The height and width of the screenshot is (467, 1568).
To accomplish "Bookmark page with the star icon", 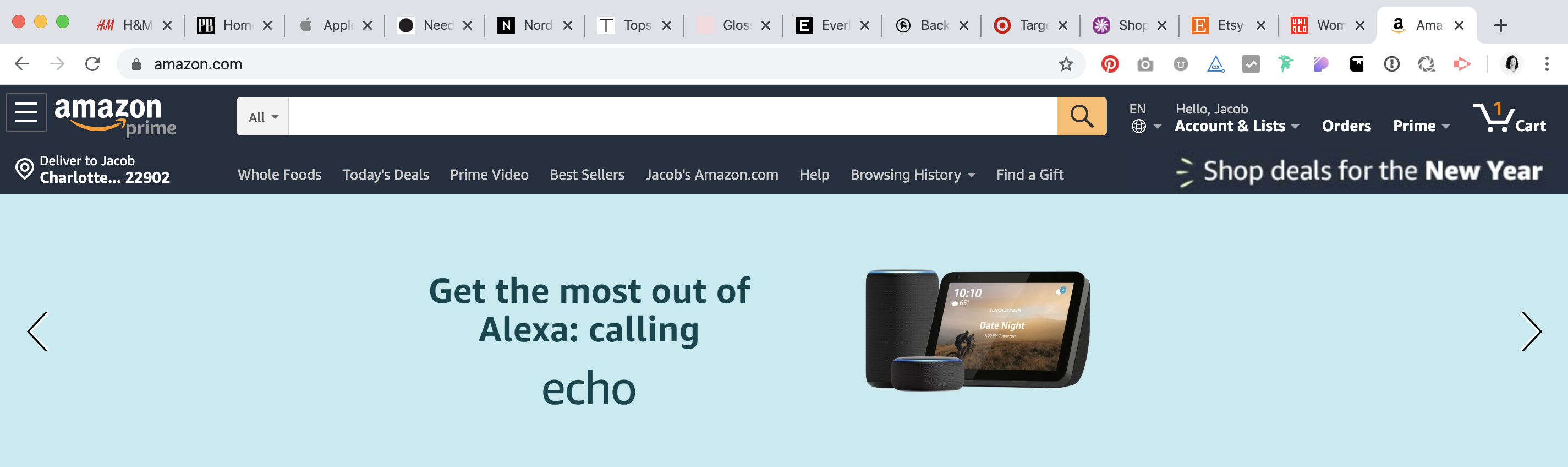I will click(1066, 64).
